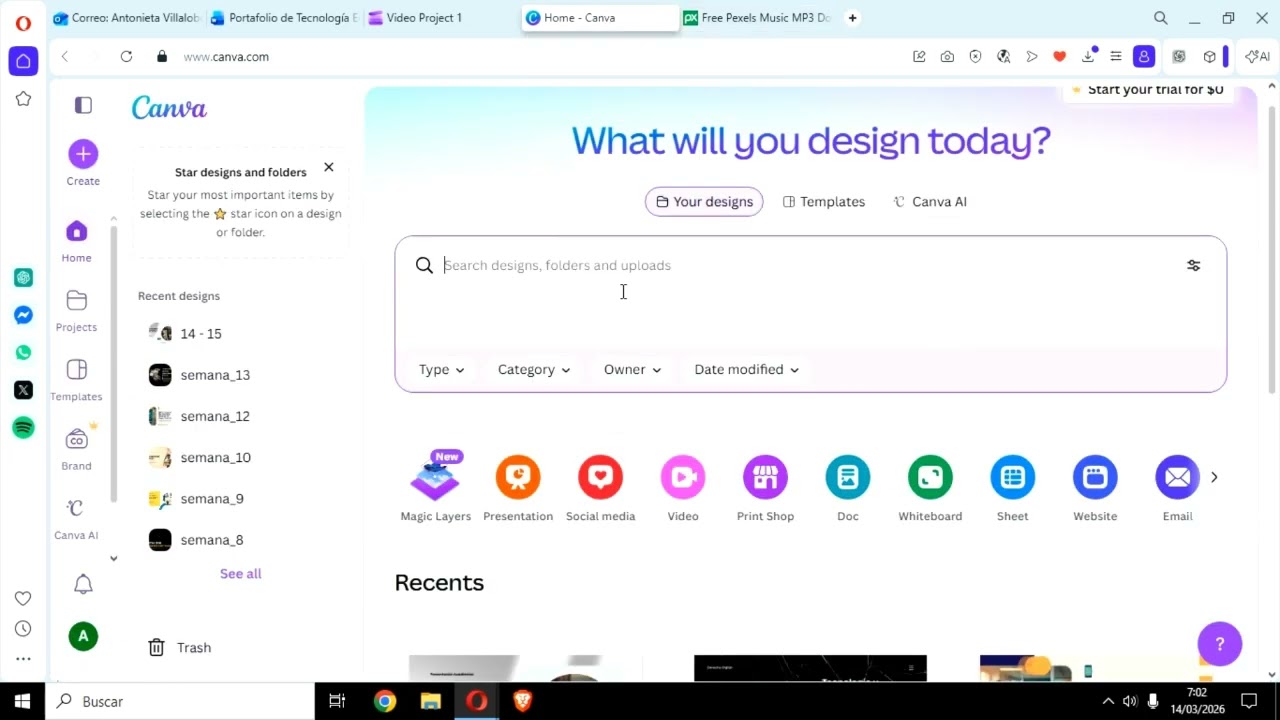
Task: Open the Trash folder
Action: 180,648
